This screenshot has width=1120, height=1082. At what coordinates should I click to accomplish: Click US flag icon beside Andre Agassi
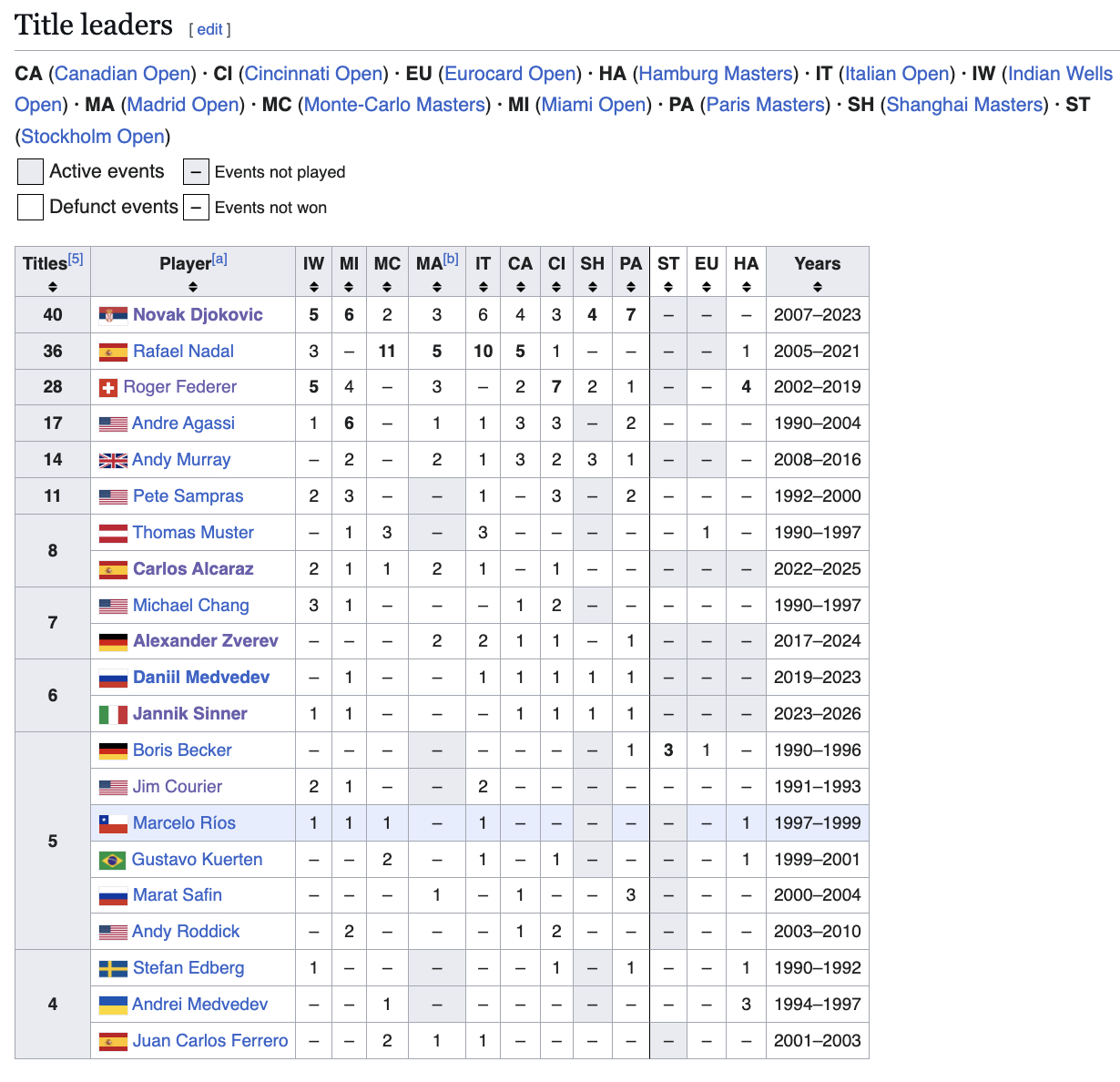(x=113, y=424)
